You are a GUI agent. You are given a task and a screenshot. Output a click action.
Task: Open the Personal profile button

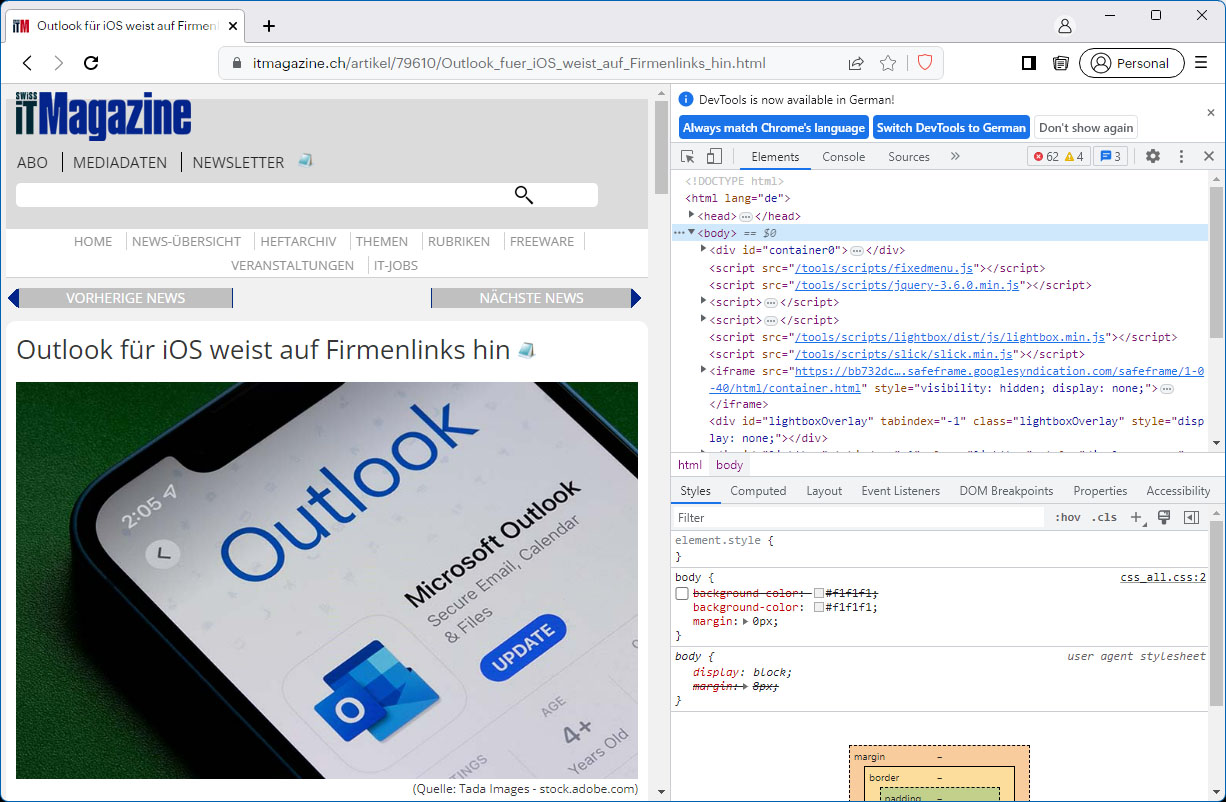click(x=1131, y=63)
